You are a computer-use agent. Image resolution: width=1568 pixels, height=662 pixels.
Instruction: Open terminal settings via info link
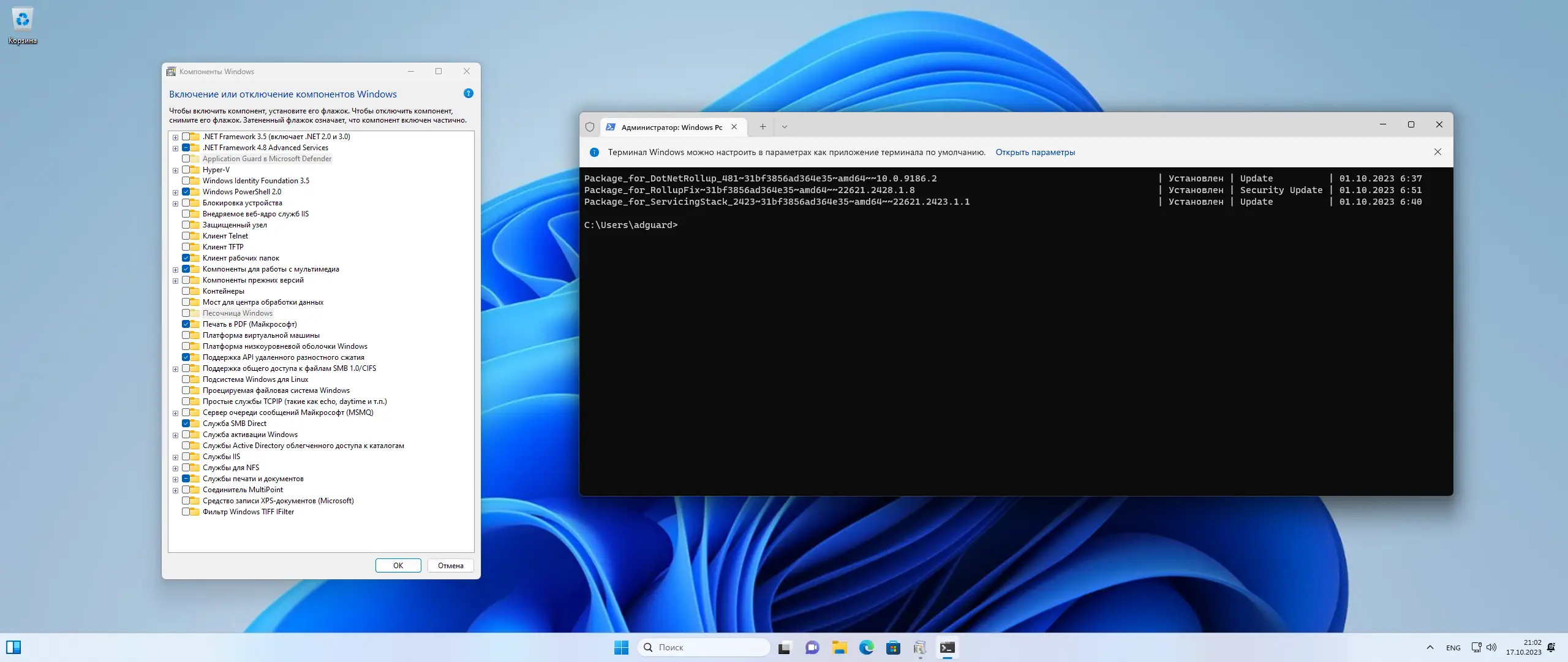[x=1035, y=152]
